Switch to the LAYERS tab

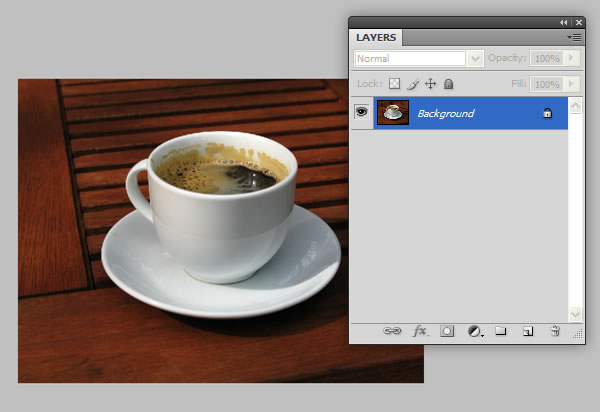376,37
